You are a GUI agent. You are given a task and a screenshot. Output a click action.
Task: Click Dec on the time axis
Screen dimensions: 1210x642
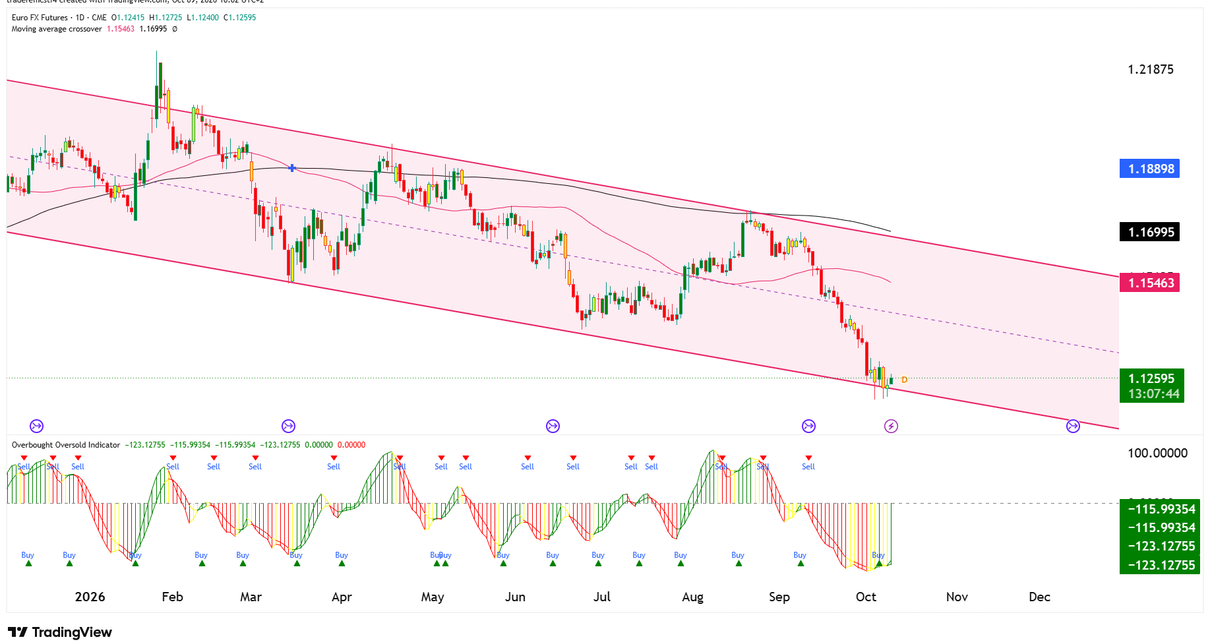[x=1040, y=597]
